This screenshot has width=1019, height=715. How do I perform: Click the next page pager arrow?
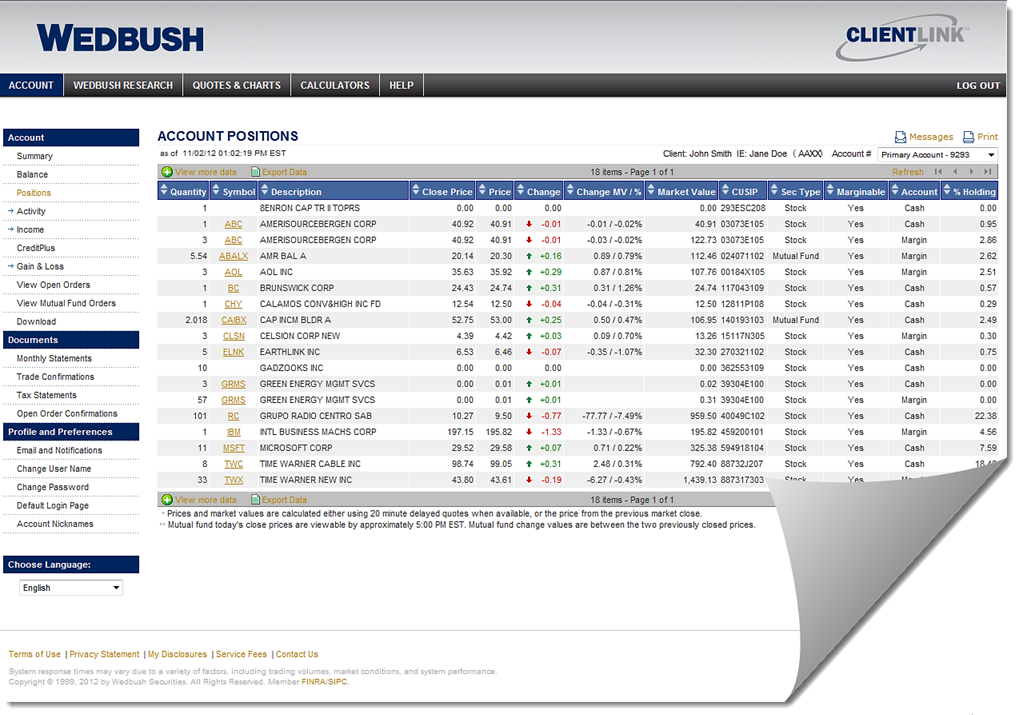[971, 172]
